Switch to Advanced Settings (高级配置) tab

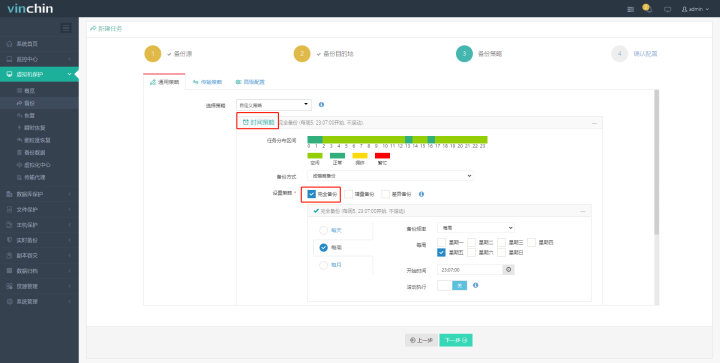pyautogui.click(x=250, y=82)
